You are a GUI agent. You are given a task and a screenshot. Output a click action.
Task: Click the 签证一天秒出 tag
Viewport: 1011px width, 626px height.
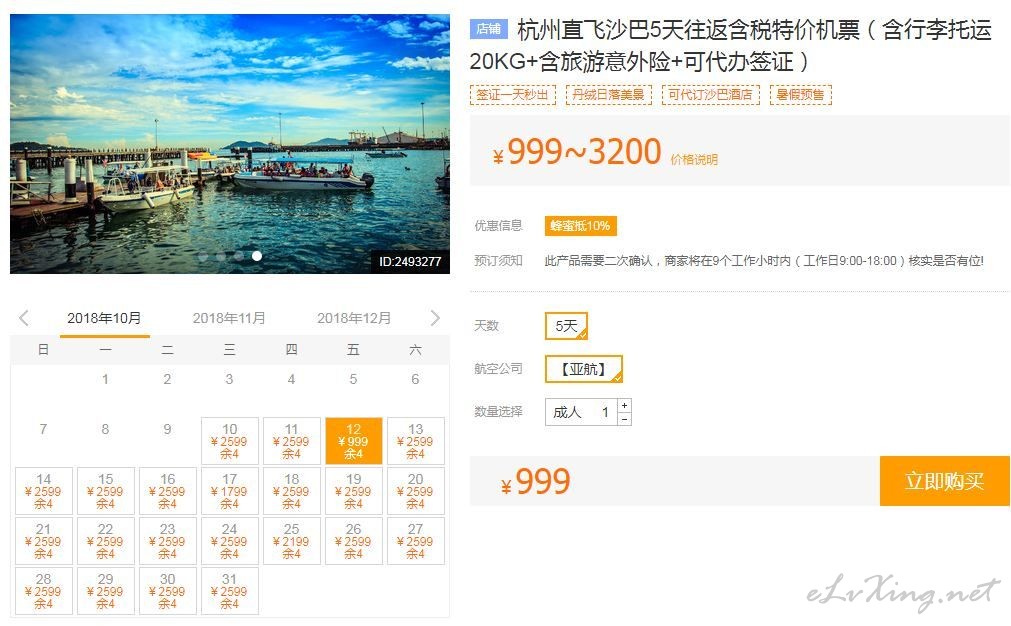(x=513, y=95)
